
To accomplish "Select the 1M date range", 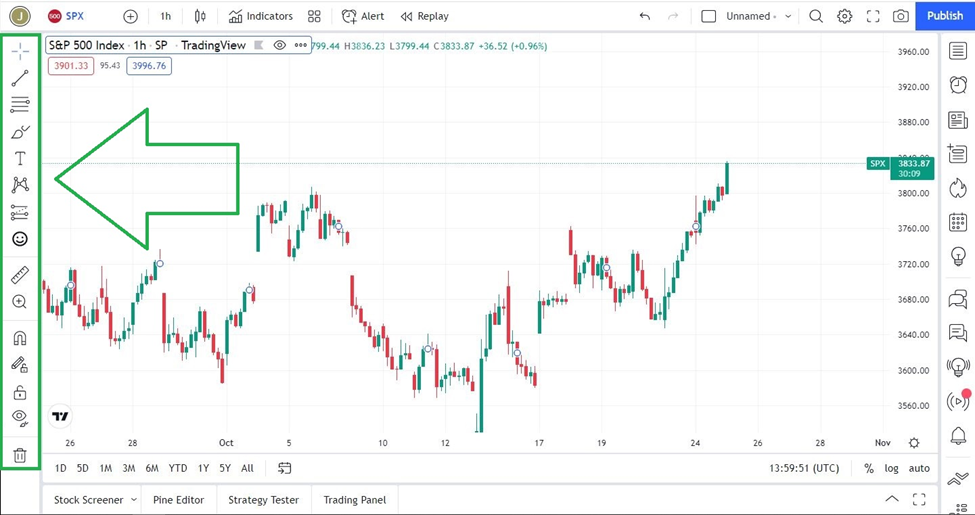I will (x=106, y=468).
